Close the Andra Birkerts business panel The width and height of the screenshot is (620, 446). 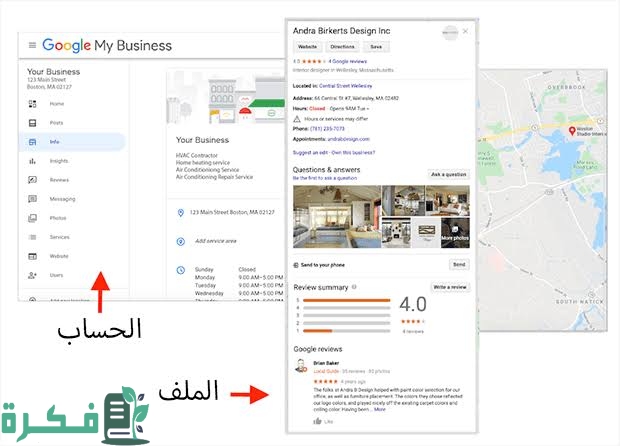(x=465, y=31)
